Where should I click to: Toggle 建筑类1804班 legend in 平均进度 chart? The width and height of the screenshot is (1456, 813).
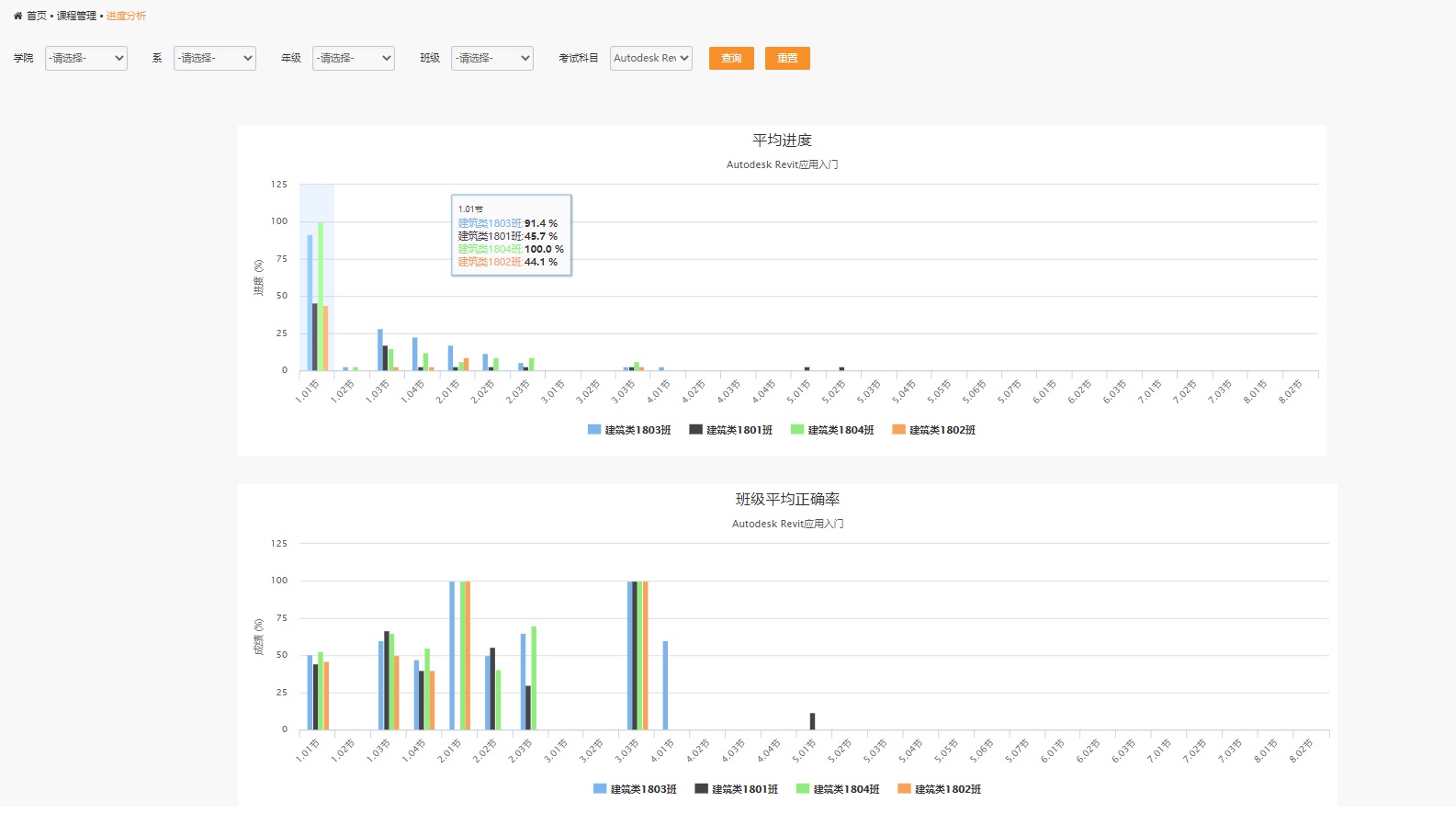tap(832, 430)
